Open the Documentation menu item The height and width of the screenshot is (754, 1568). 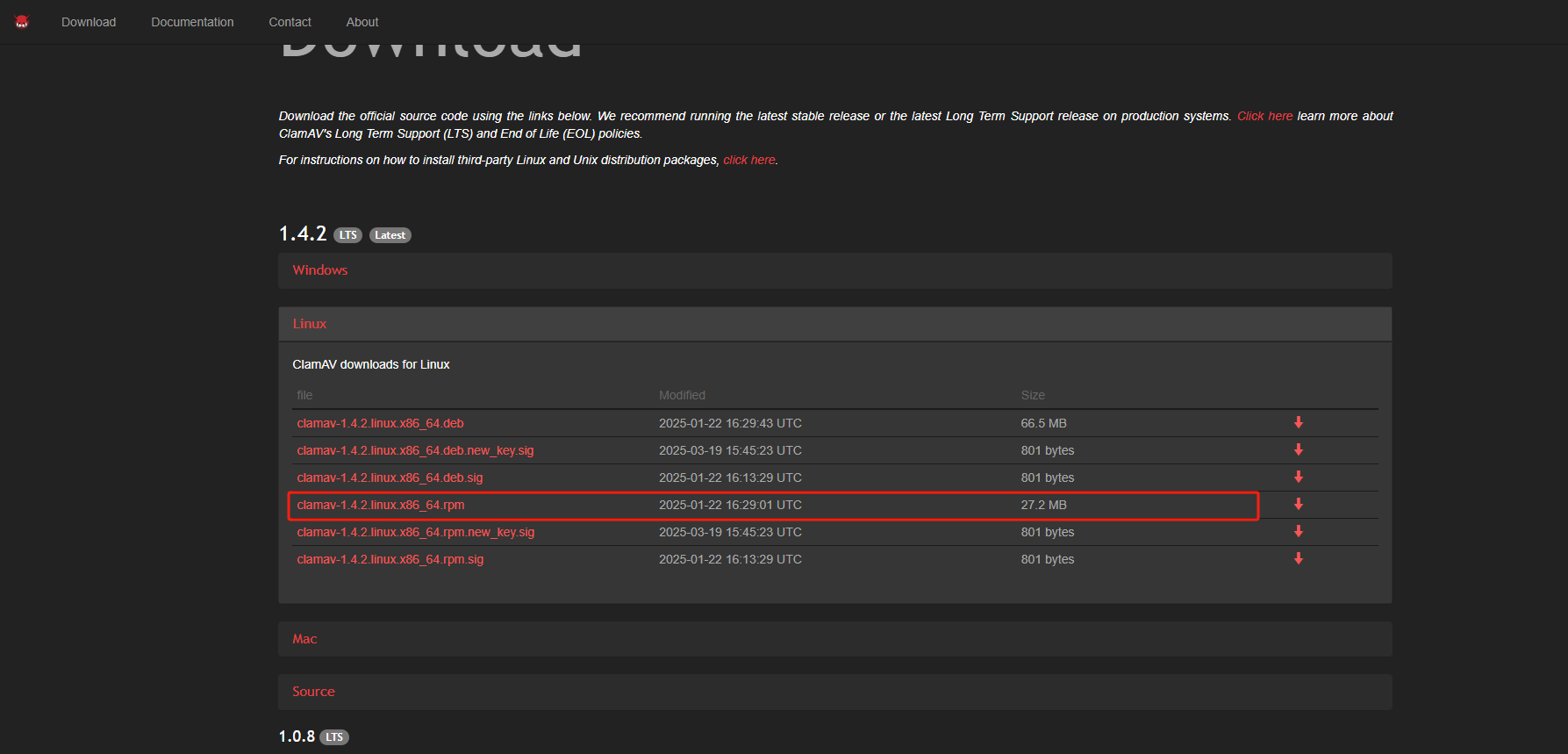[x=192, y=22]
